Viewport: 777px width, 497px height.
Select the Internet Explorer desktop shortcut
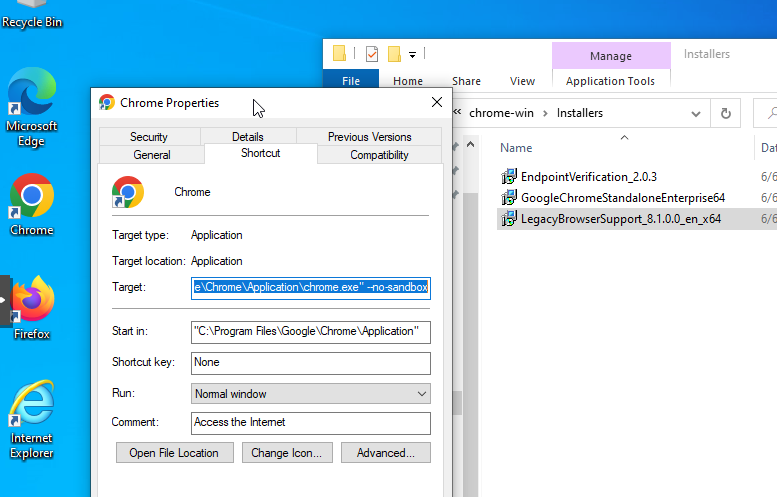pos(32,419)
